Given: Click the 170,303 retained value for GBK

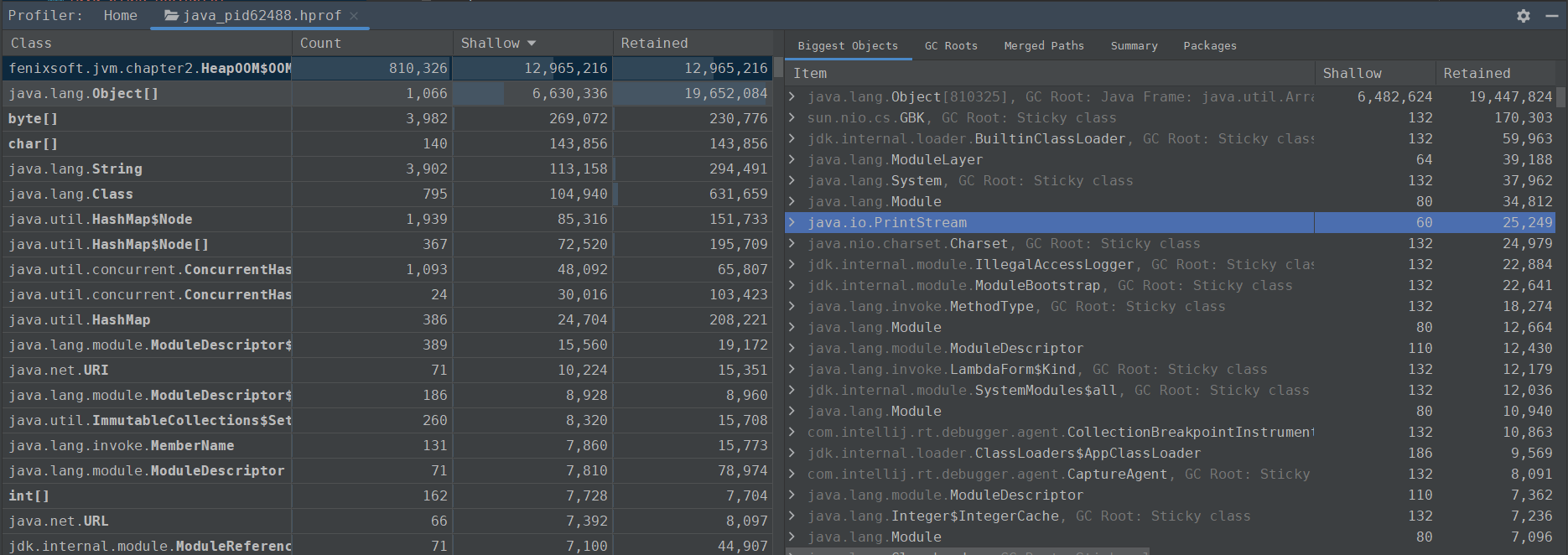Looking at the screenshot, I should coord(1523,118).
